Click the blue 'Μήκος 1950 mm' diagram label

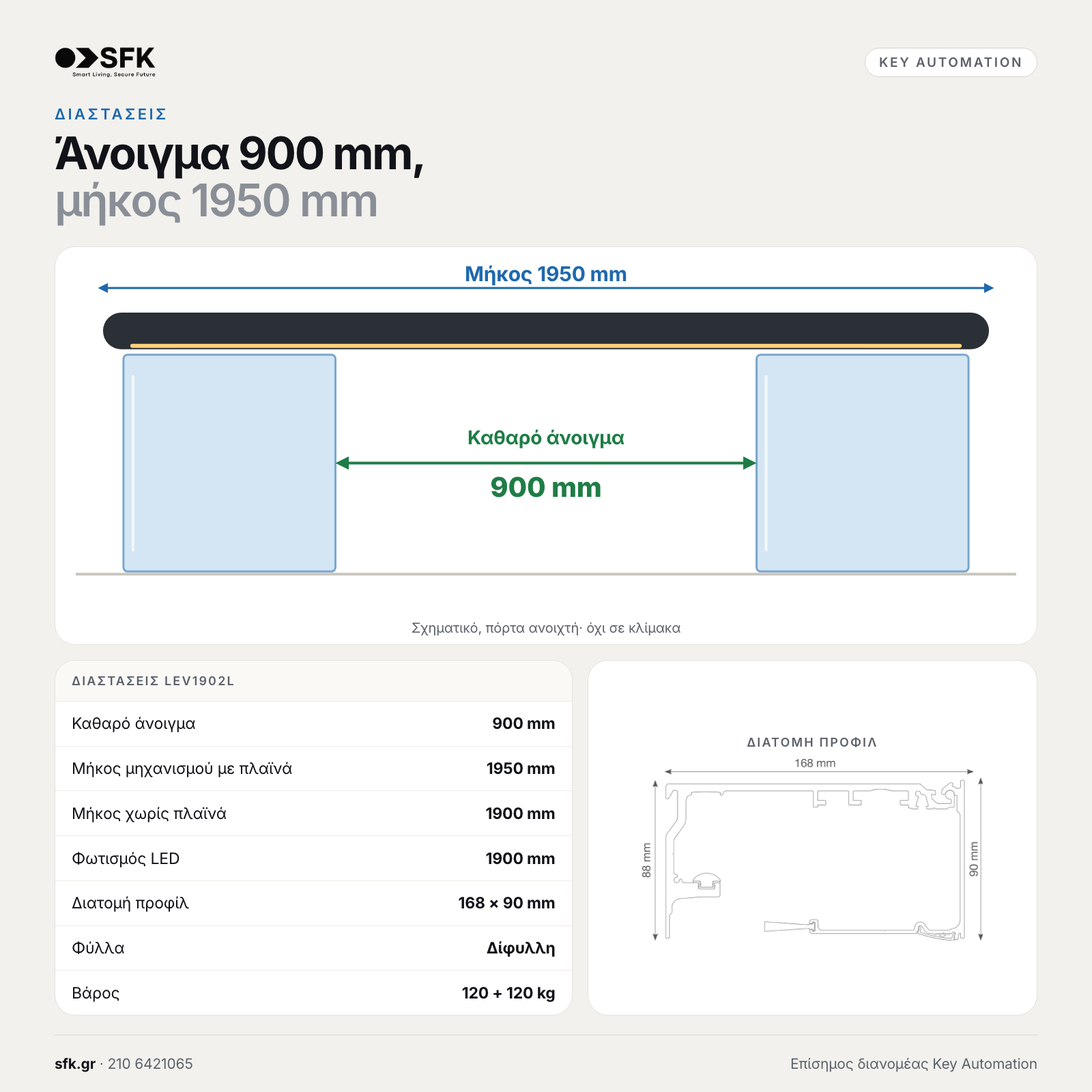[546, 274]
